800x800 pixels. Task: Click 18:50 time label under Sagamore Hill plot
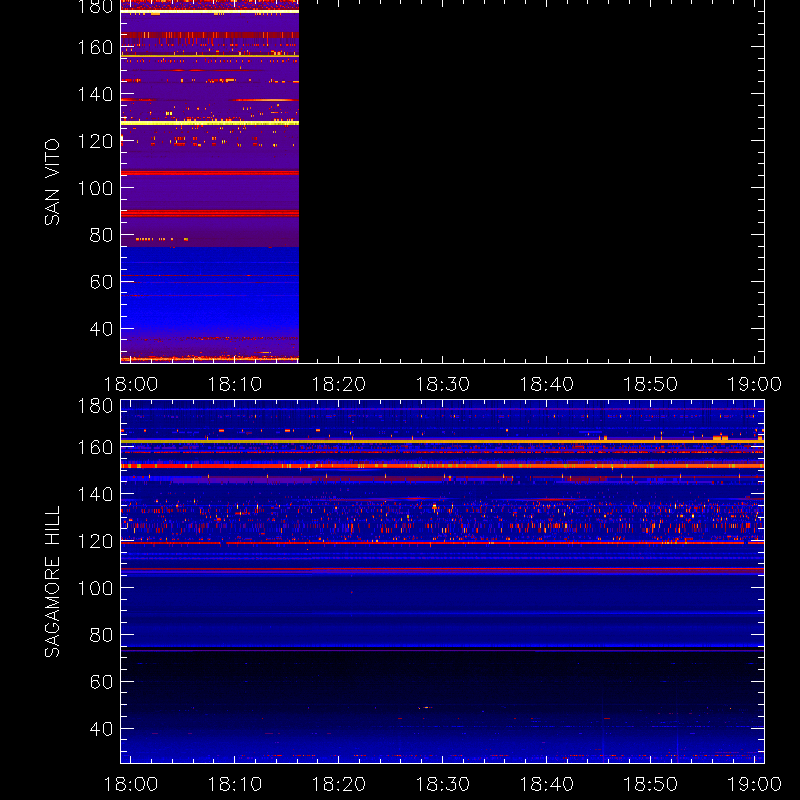(651, 784)
